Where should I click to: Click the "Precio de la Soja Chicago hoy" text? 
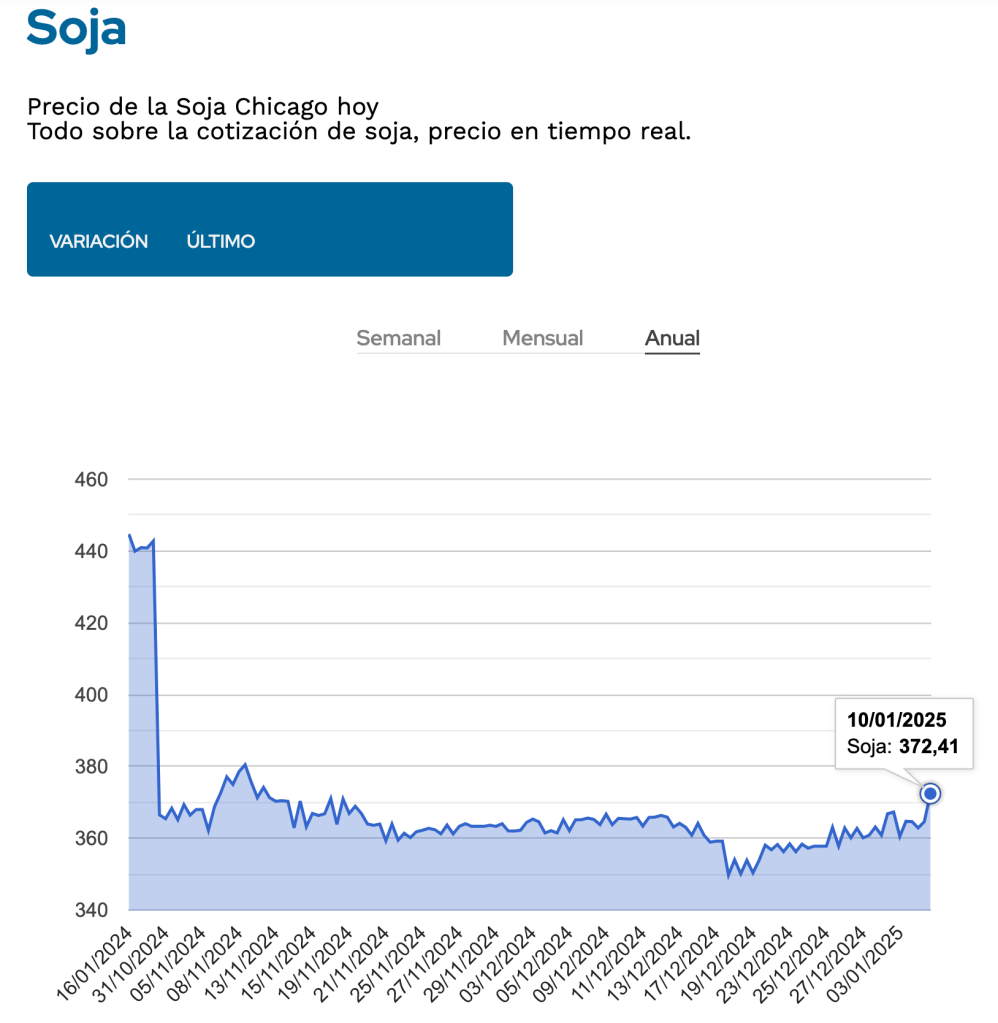[203, 106]
